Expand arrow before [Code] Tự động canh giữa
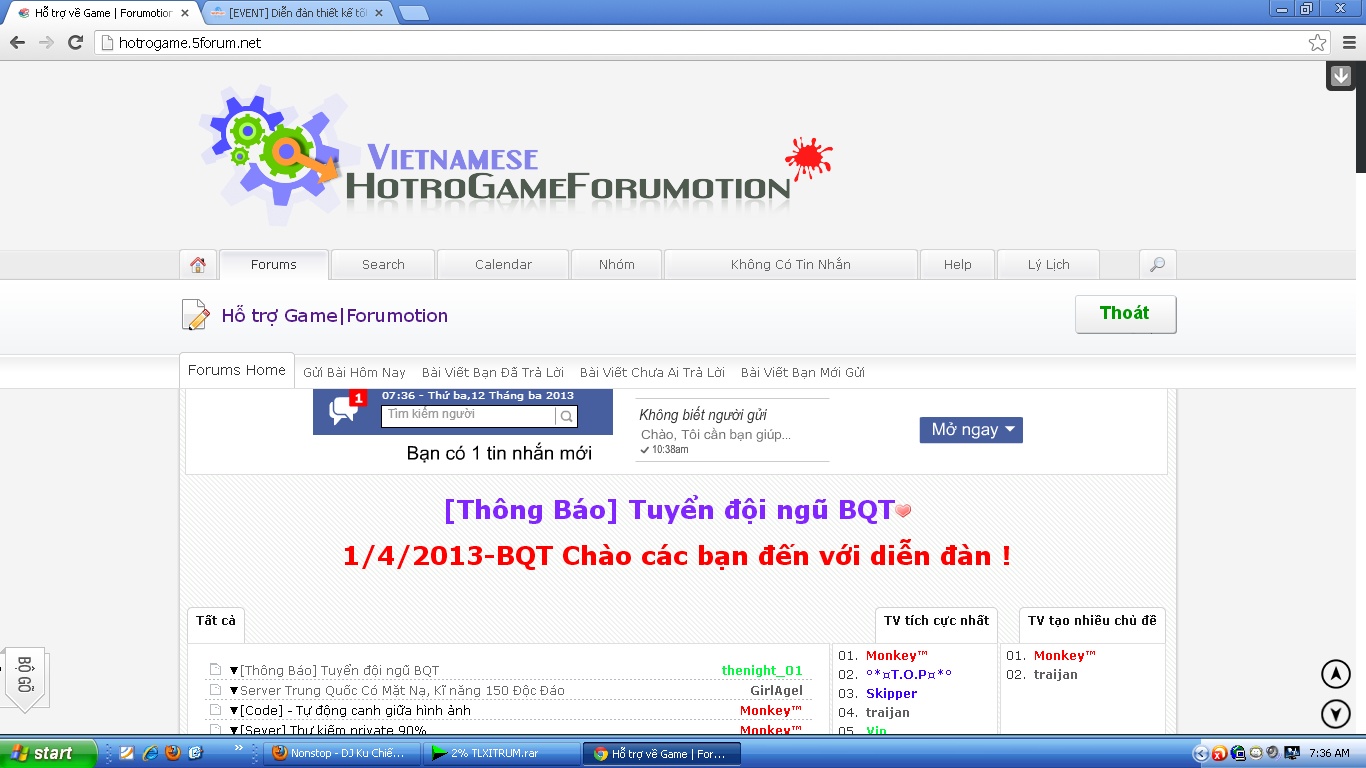The width and height of the screenshot is (1366, 768). click(234, 710)
